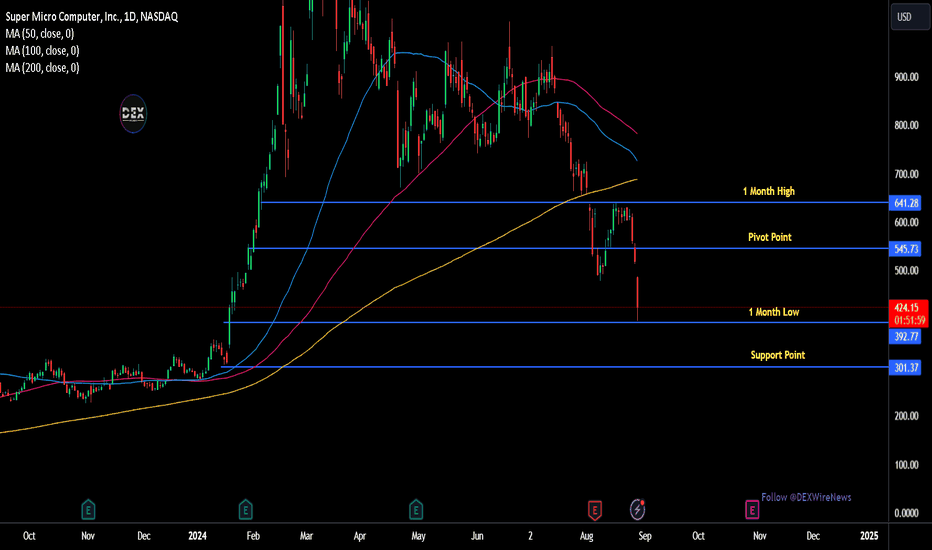Click the red earnings E icon above Aug
The image size is (932, 550).
(x=595, y=510)
